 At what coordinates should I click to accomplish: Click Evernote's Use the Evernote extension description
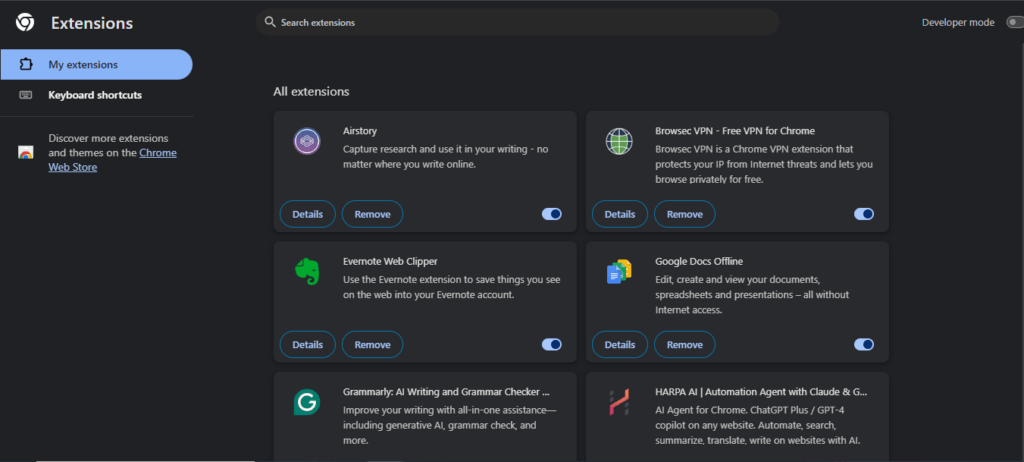pos(451,288)
